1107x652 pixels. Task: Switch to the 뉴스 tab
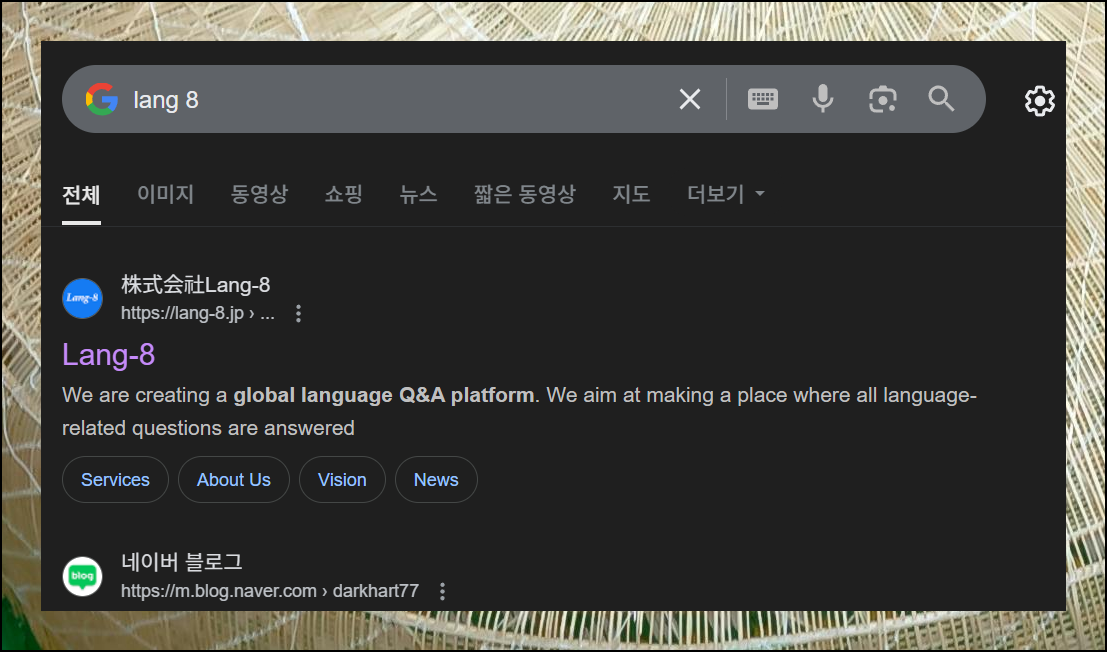(x=418, y=194)
